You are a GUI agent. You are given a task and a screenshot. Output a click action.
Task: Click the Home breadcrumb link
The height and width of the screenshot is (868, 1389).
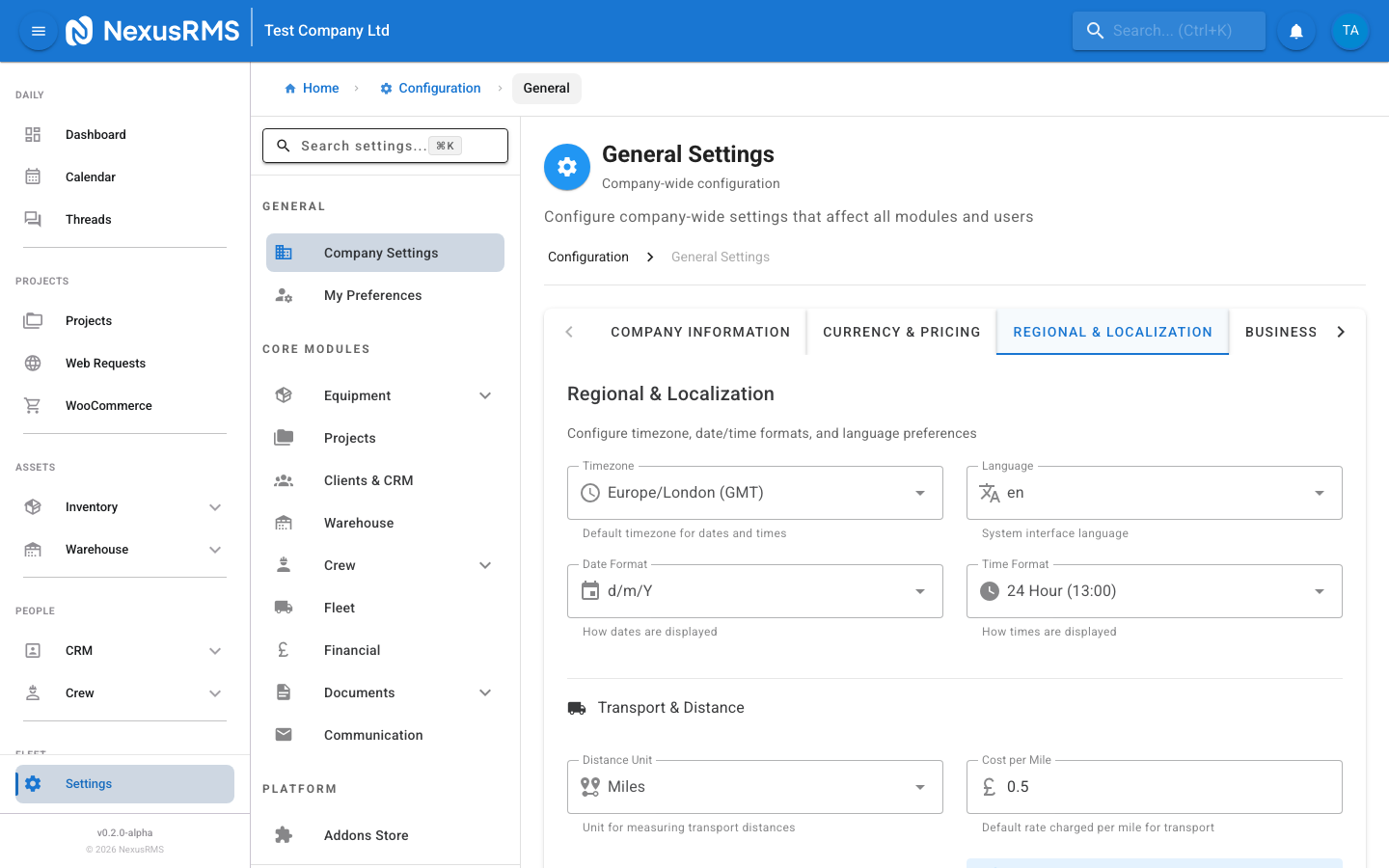pos(312,88)
